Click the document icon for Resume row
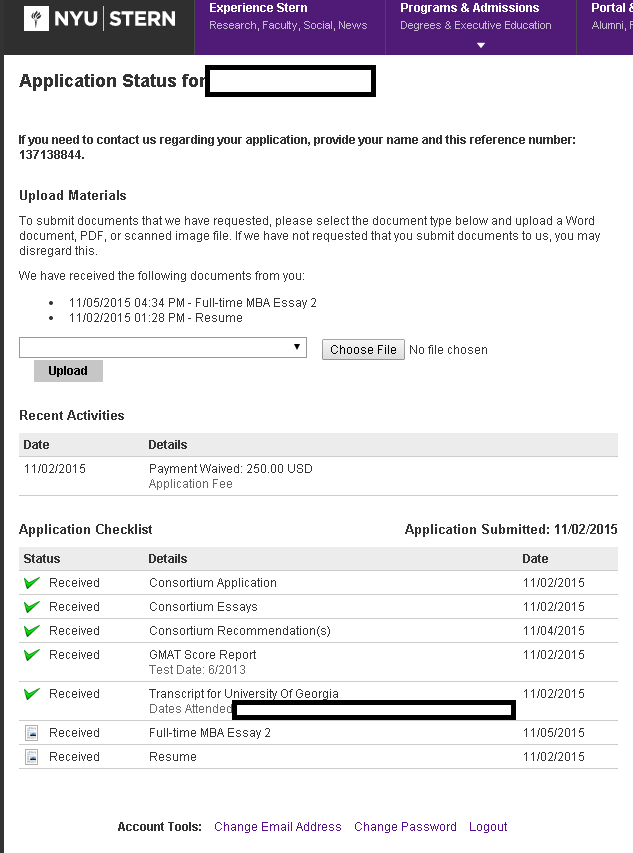Viewport: 633px width, 853px height. 32,757
